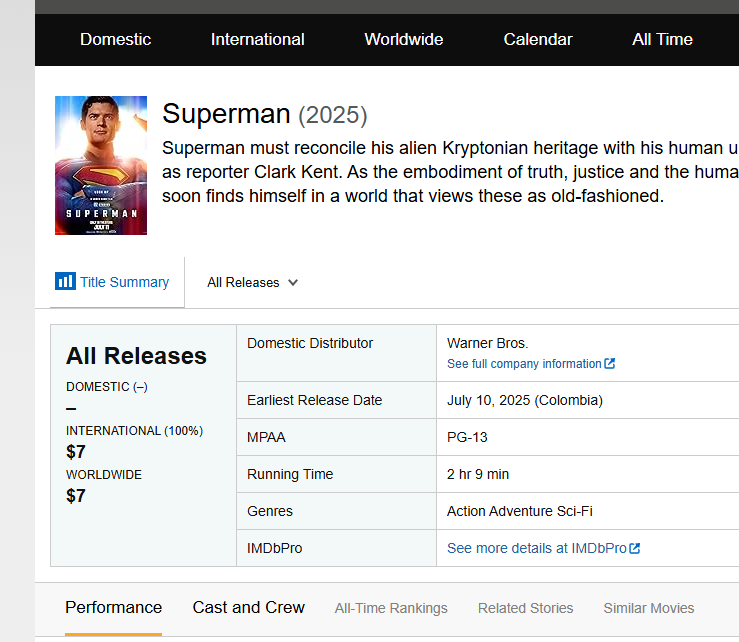Open the All-Time Rankings tab
The image size is (739, 642).
point(391,609)
